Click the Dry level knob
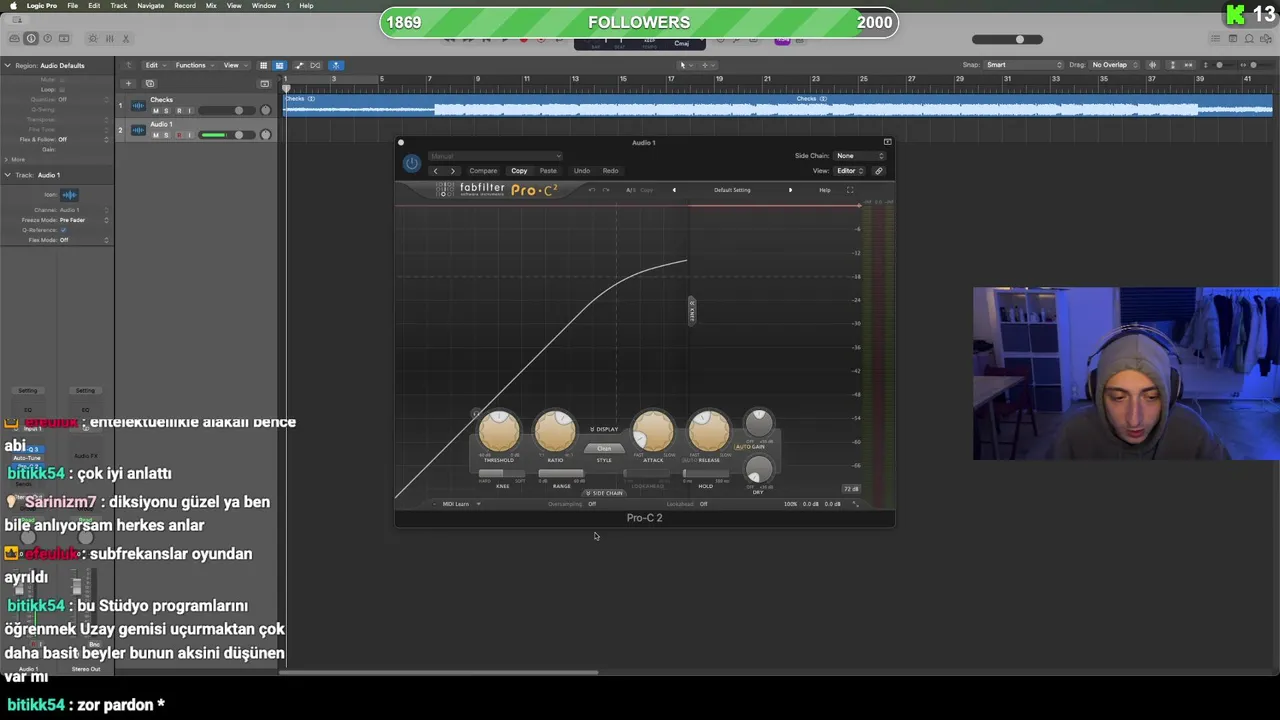The width and height of the screenshot is (1280, 720). pos(758,470)
